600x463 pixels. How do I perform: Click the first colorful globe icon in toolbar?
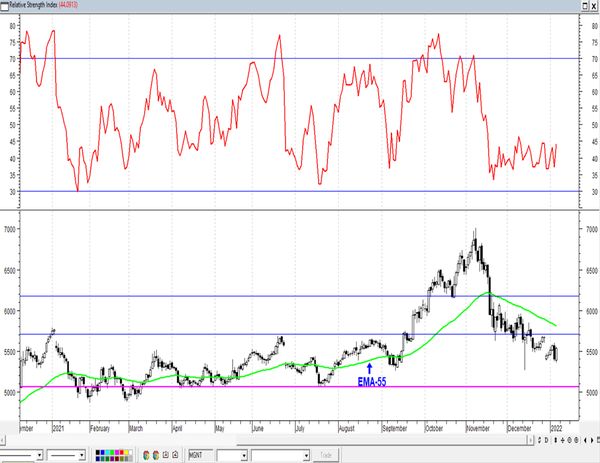tap(146, 455)
